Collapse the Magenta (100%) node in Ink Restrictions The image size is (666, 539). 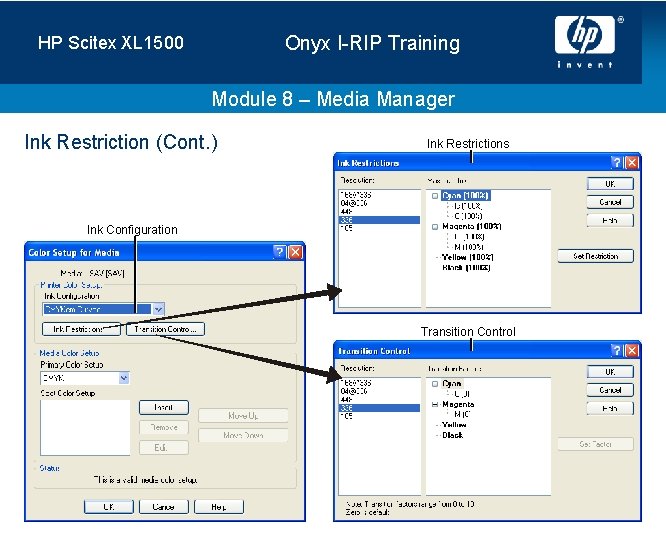tap(435, 227)
